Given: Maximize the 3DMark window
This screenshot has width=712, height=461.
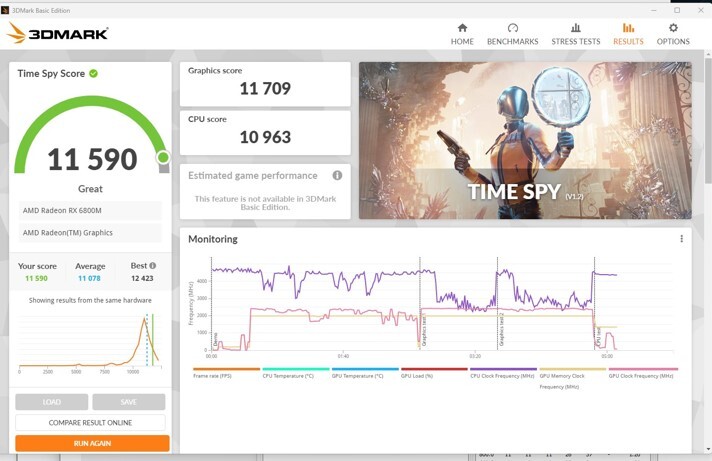Looking at the screenshot, I should (677, 10).
